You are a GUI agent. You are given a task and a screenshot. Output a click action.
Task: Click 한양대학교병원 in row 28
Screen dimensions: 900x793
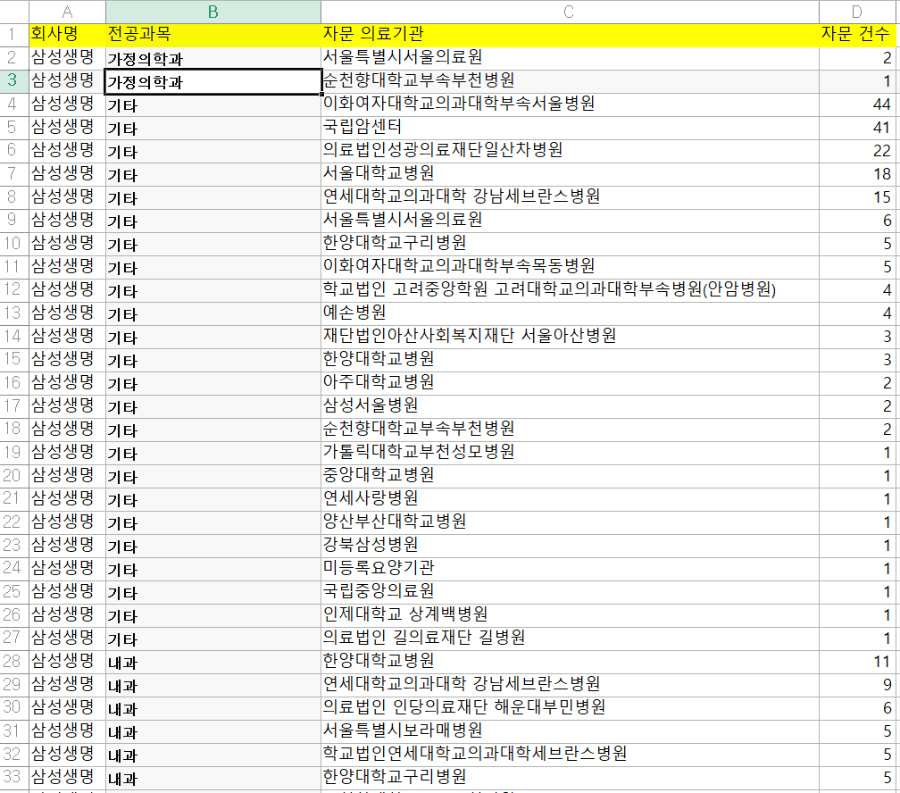coord(569,662)
